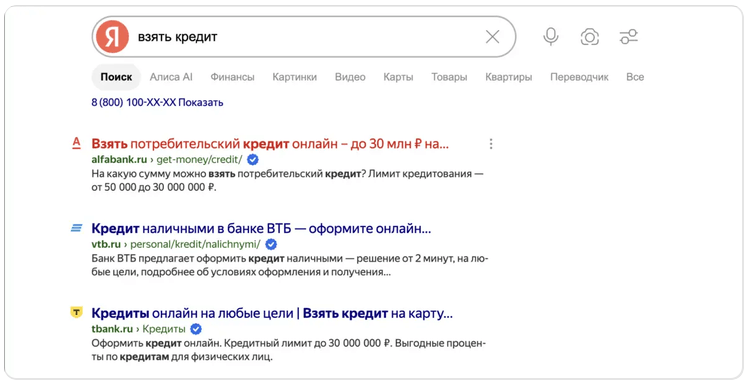Select the Поиск tab
Viewport: 748px width, 382px height.
[116, 77]
